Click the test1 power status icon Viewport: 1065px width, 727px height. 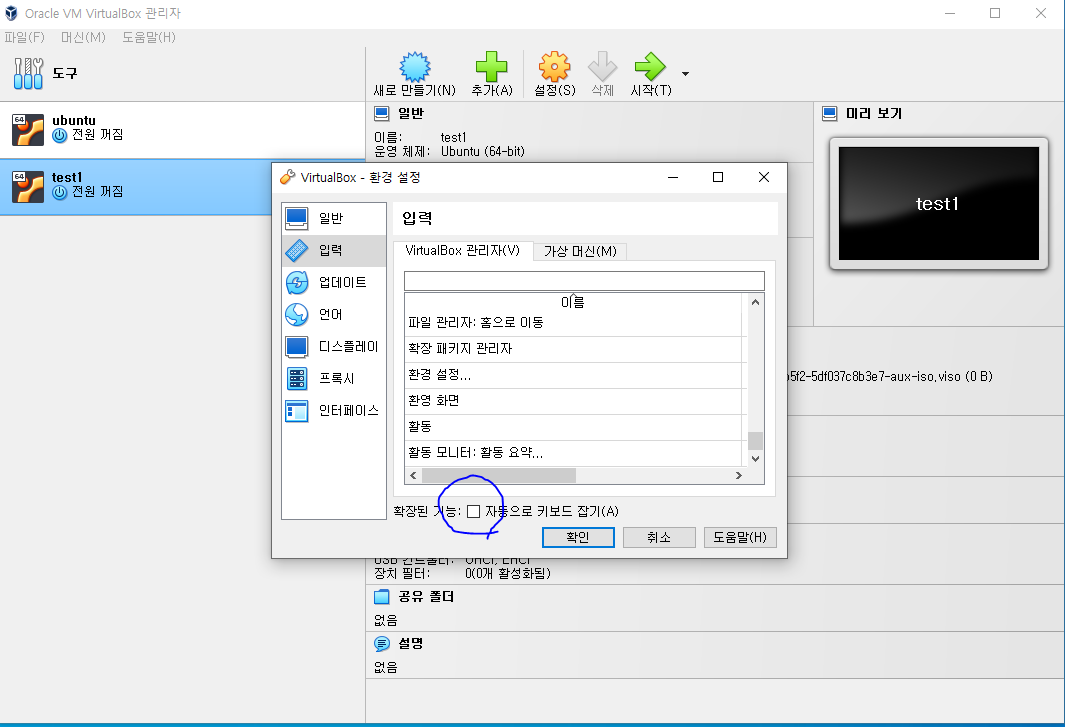[60, 192]
